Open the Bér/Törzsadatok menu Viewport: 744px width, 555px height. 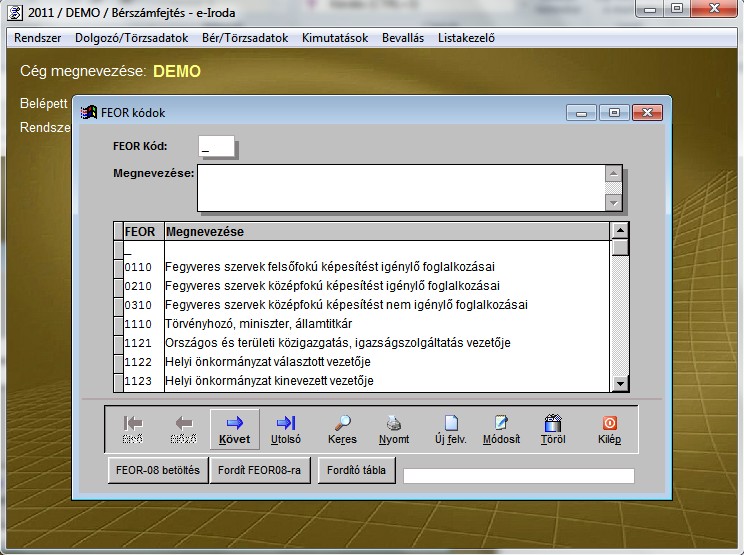pos(245,38)
